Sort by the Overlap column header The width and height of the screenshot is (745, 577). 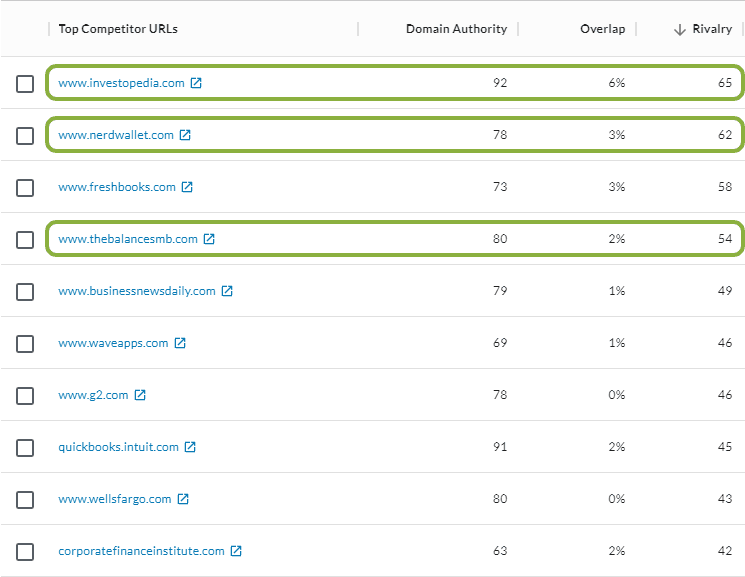point(602,29)
